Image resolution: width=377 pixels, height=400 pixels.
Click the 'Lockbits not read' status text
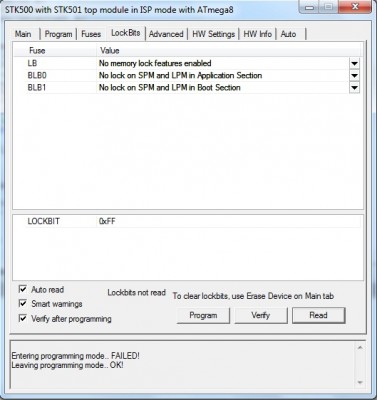tap(137, 293)
